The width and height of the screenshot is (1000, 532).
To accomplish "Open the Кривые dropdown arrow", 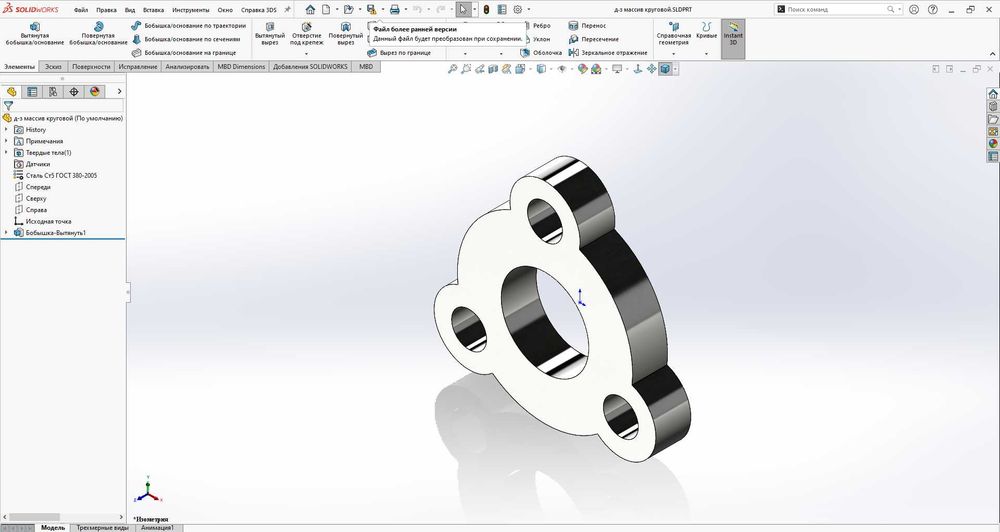I will (706, 54).
